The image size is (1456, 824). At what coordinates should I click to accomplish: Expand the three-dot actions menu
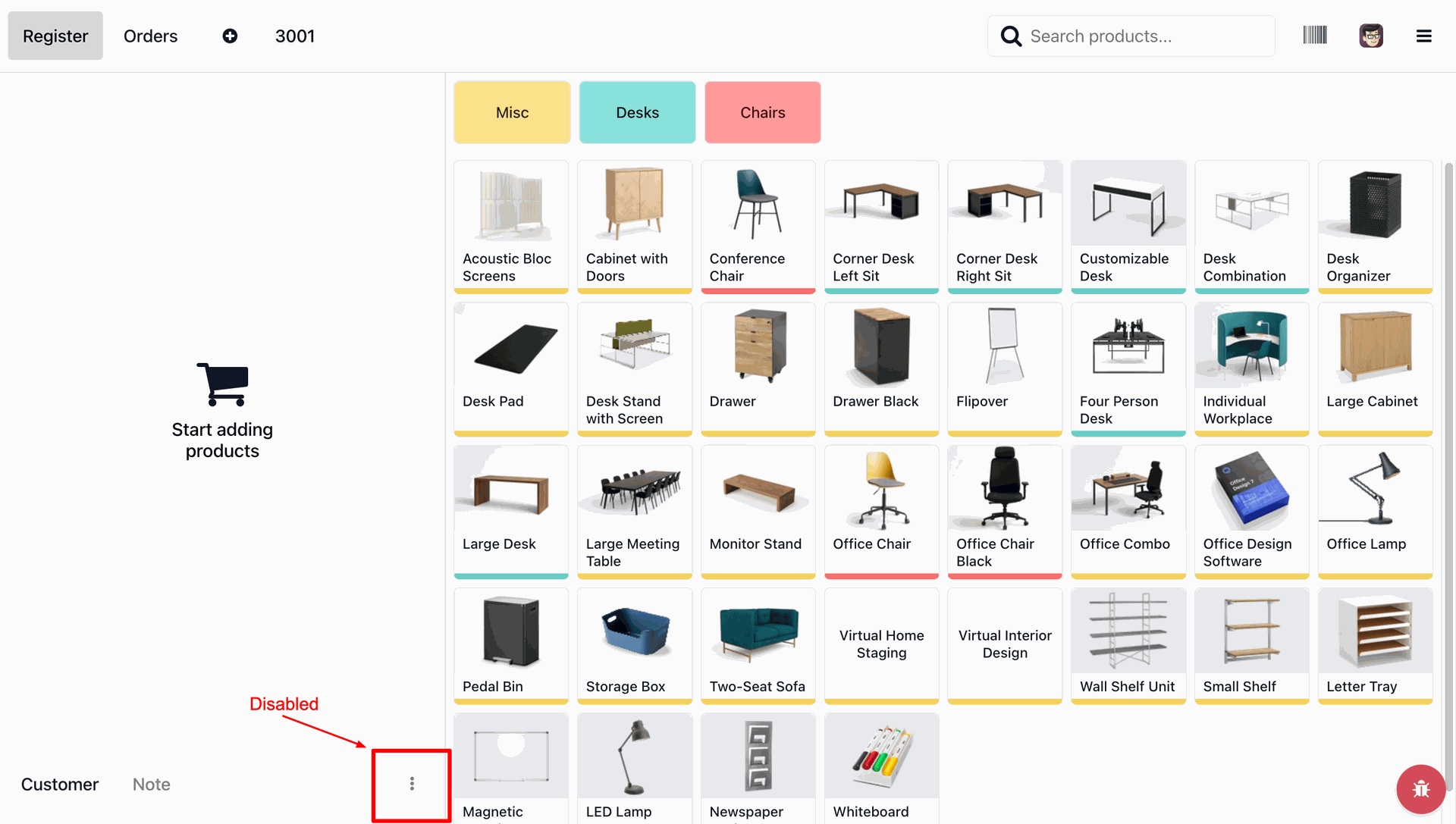pos(412,784)
